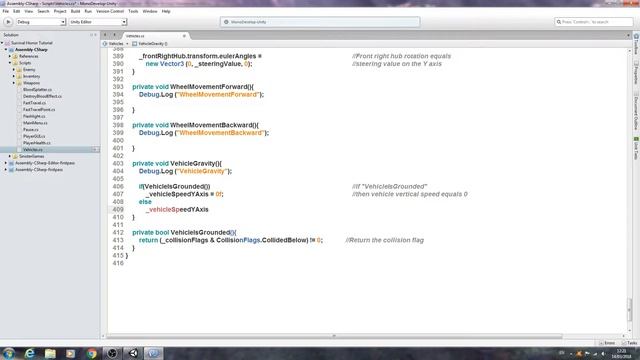Screen dimensions: 640x360
Task: Open the Document Outline side pad
Action: (636, 112)
